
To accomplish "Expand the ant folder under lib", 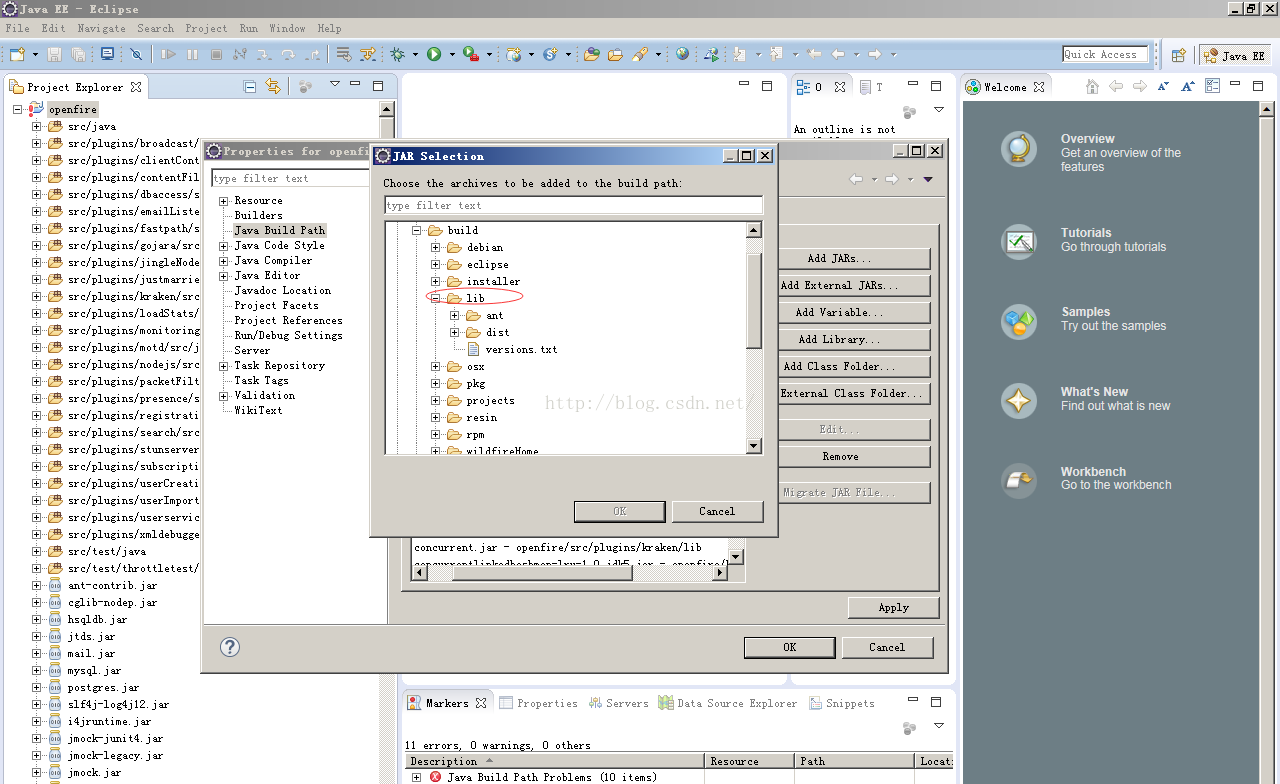I will (x=455, y=315).
